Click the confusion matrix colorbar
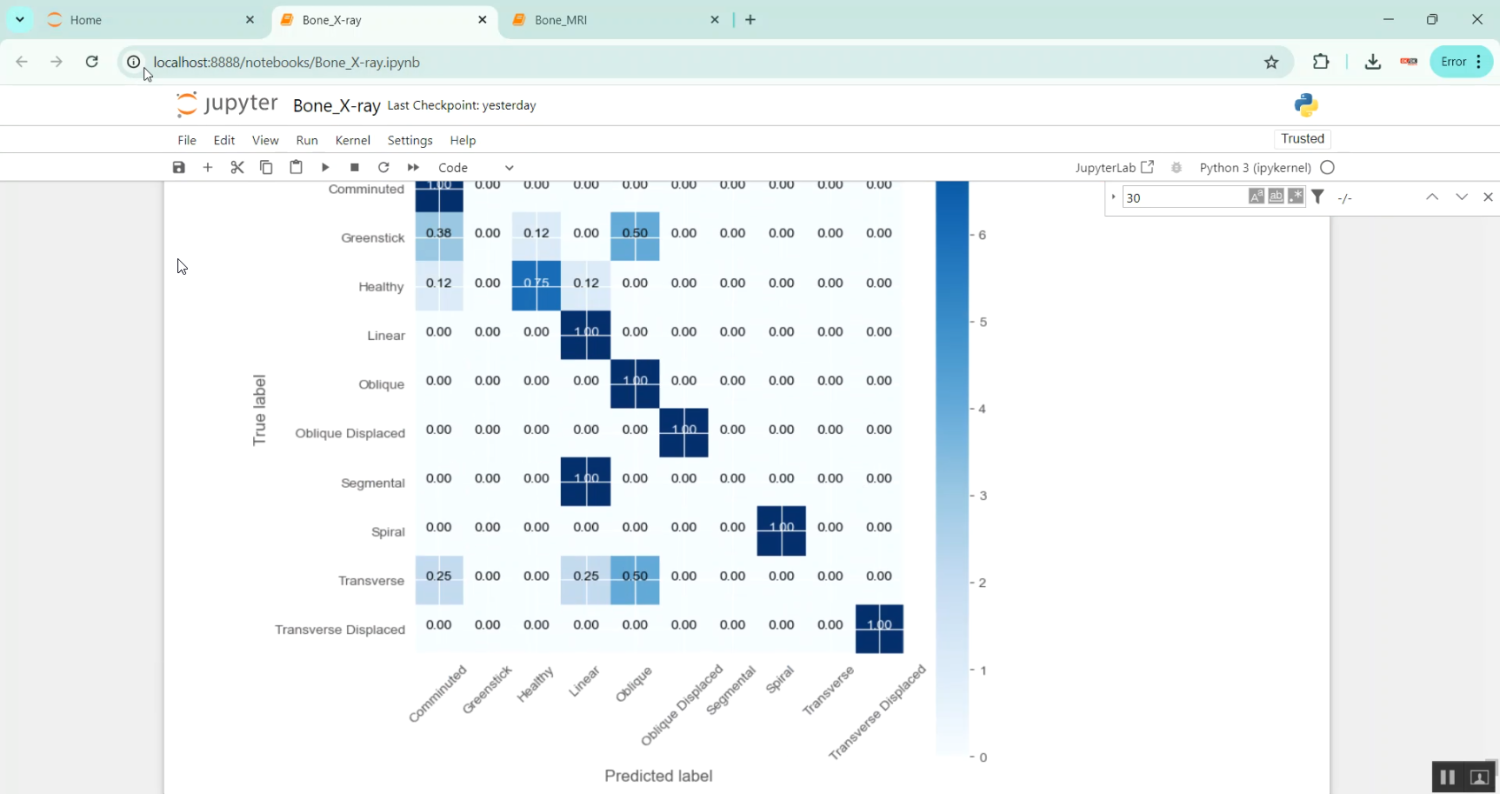Viewport: 1500px width, 794px height. click(952, 470)
